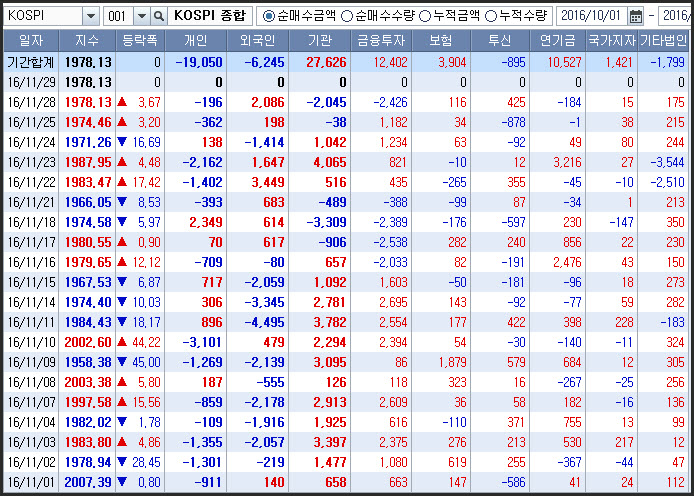Click the 개인 column header
Screen dimensions: 694x496
tap(196, 41)
